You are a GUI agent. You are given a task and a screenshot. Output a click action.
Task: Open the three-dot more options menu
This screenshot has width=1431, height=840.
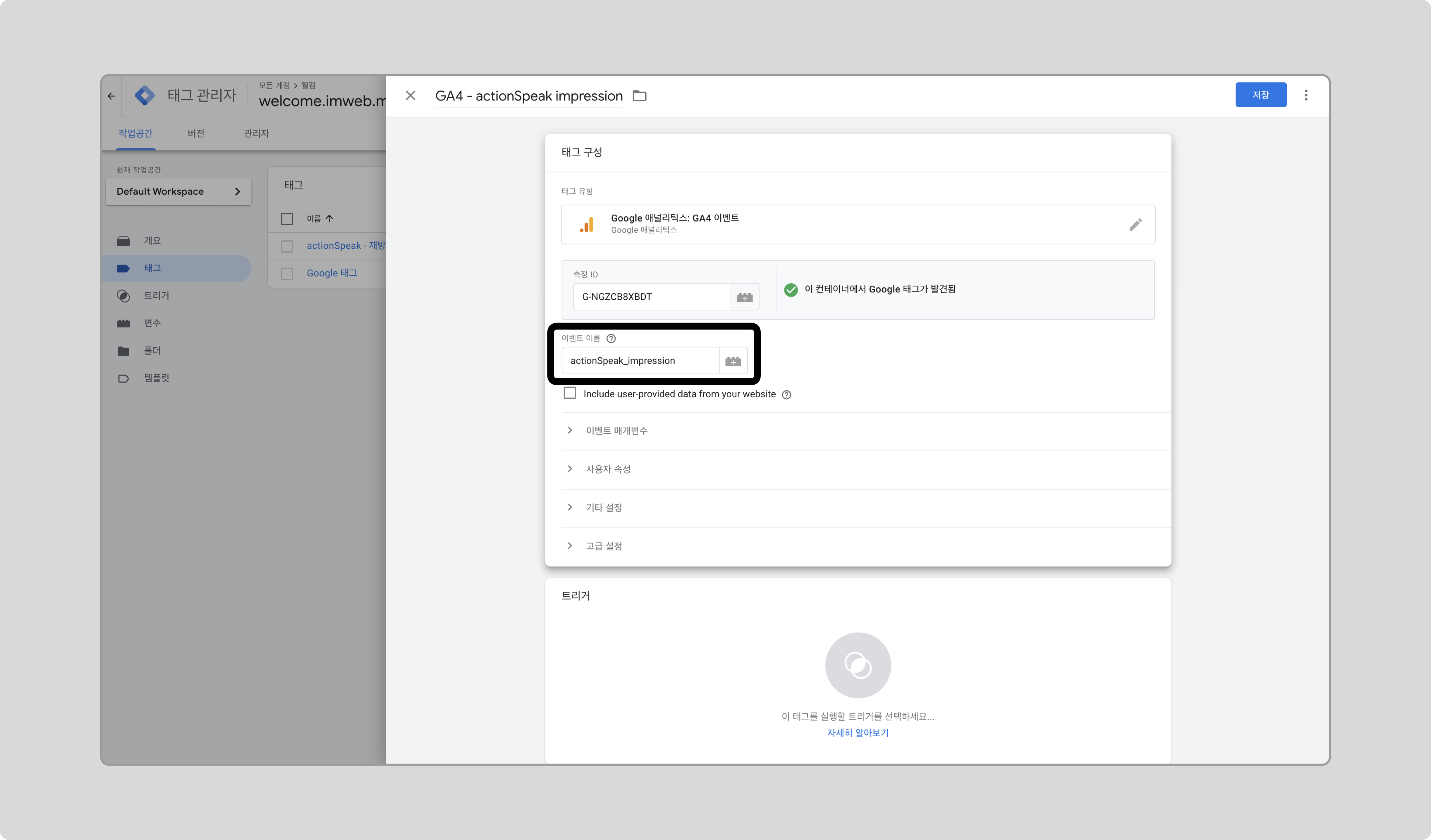(1306, 95)
